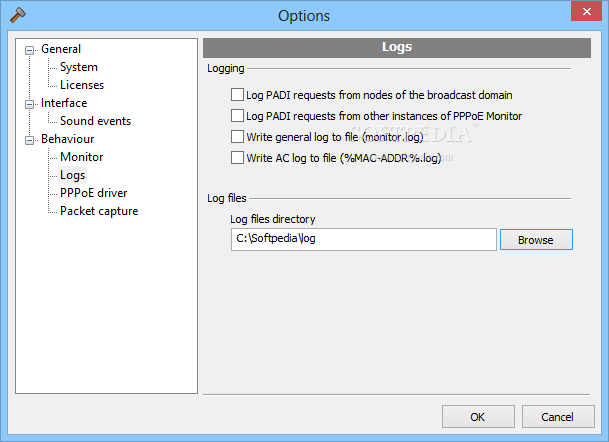The width and height of the screenshot is (609, 442).
Task: Confirm with the OK button
Action: tap(478, 417)
